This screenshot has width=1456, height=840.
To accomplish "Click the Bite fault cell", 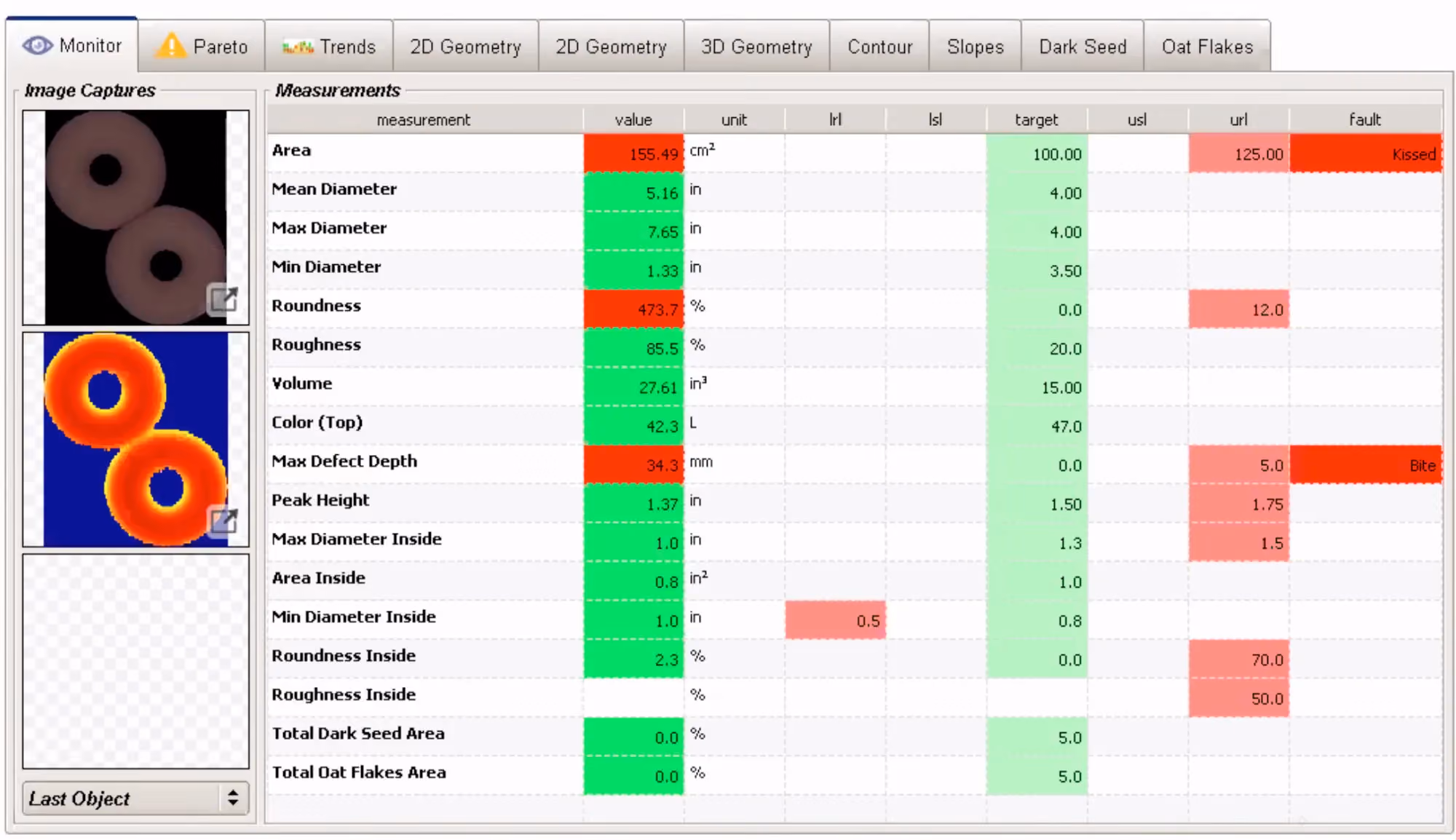I will click(x=1366, y=465).
